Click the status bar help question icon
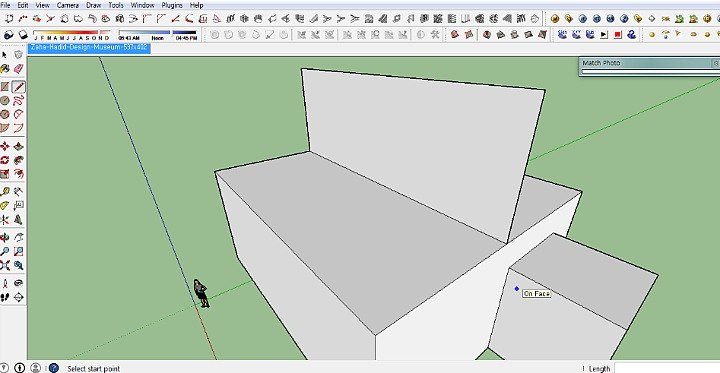The width and height of the screenshot is (720, 373). point(53,367)
